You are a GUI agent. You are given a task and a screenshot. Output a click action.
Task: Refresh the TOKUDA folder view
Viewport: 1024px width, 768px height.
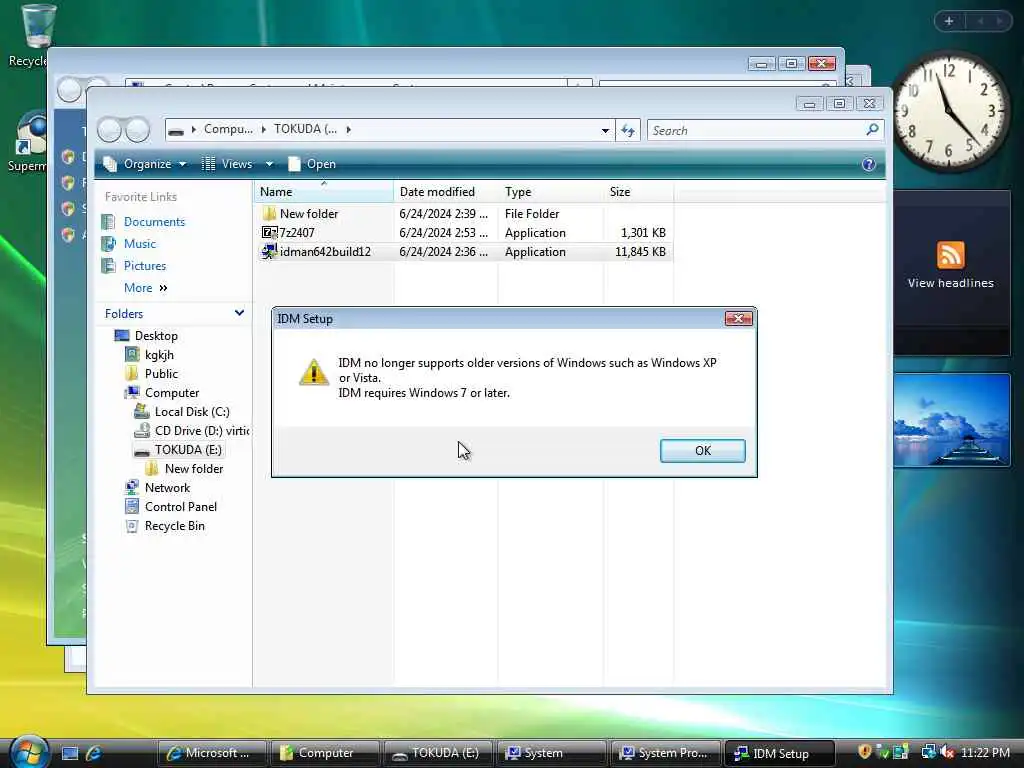click(x=628, y=131)
